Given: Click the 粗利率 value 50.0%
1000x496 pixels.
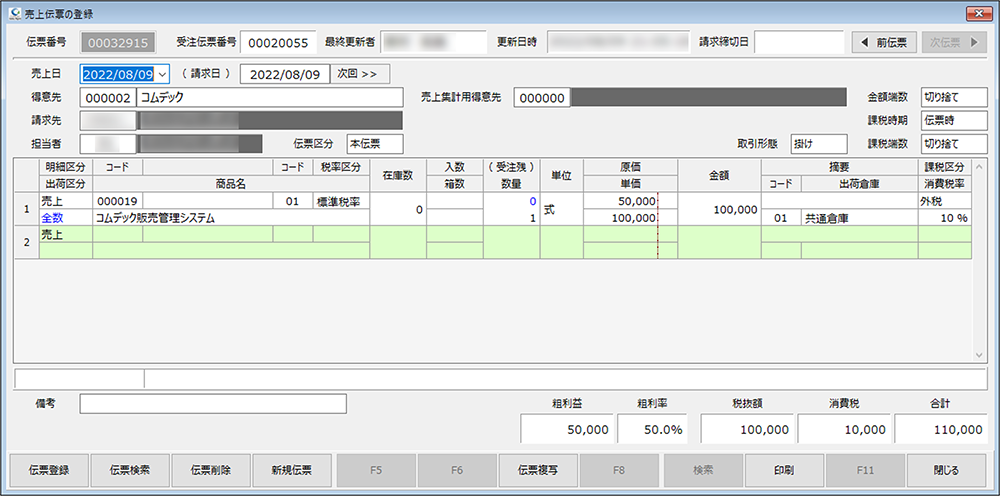Looking at the screenshot, I should click(x=650, y=430).
